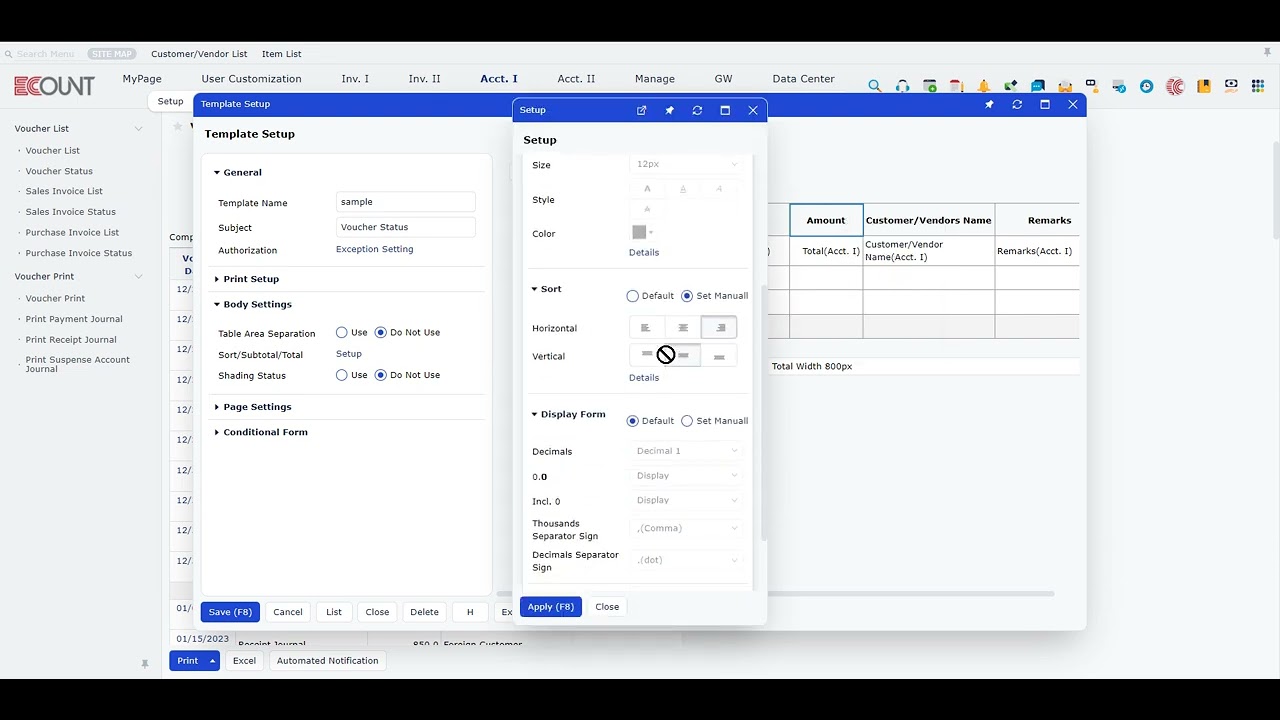Open the User Customization menu
Screen dimensions: 1280x720
click(x=251, y=79)
